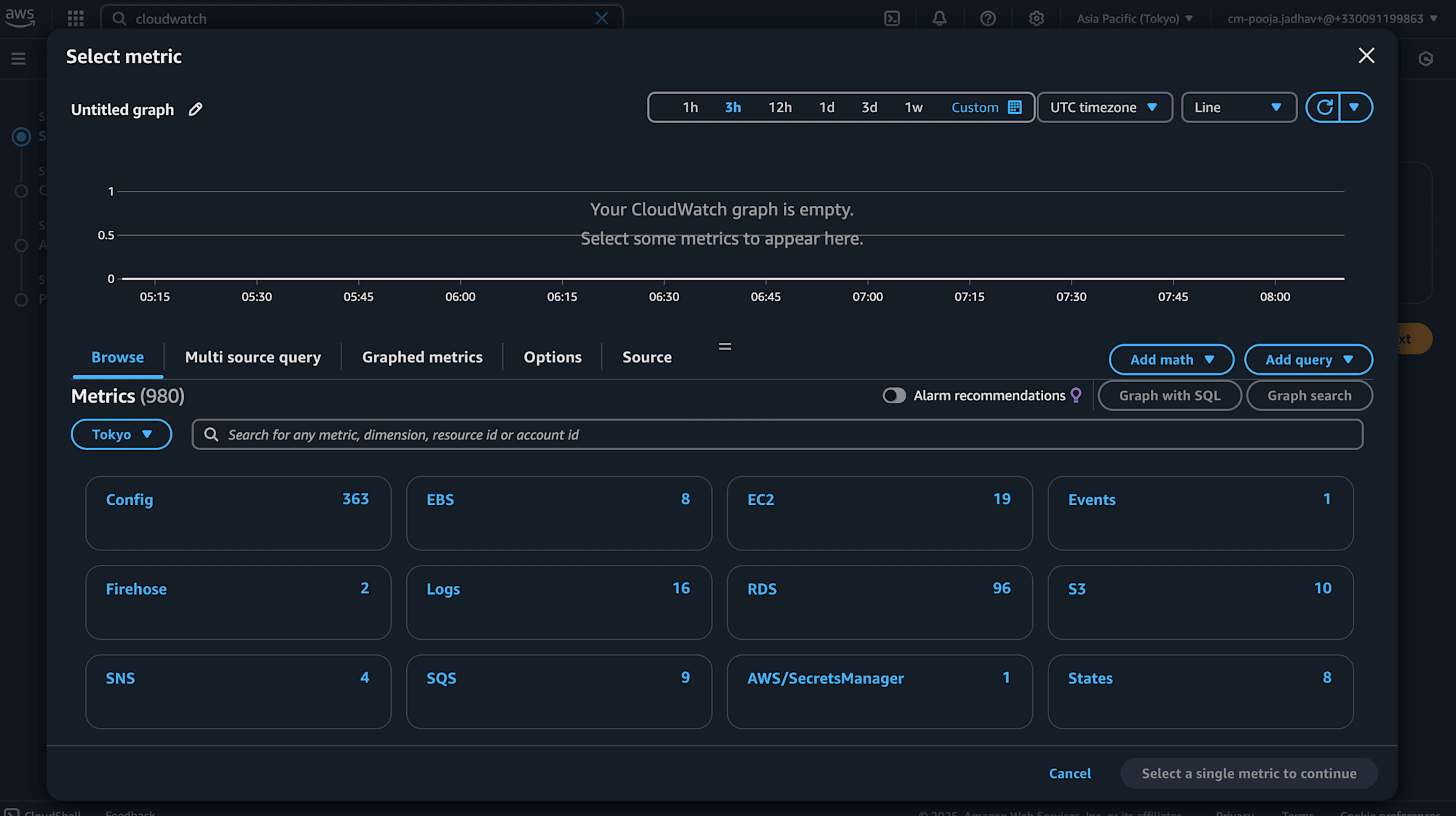Select the 1d time range
Image resolution: width=1456 pixels, height=816 pixels.
[x=827, y=108]
